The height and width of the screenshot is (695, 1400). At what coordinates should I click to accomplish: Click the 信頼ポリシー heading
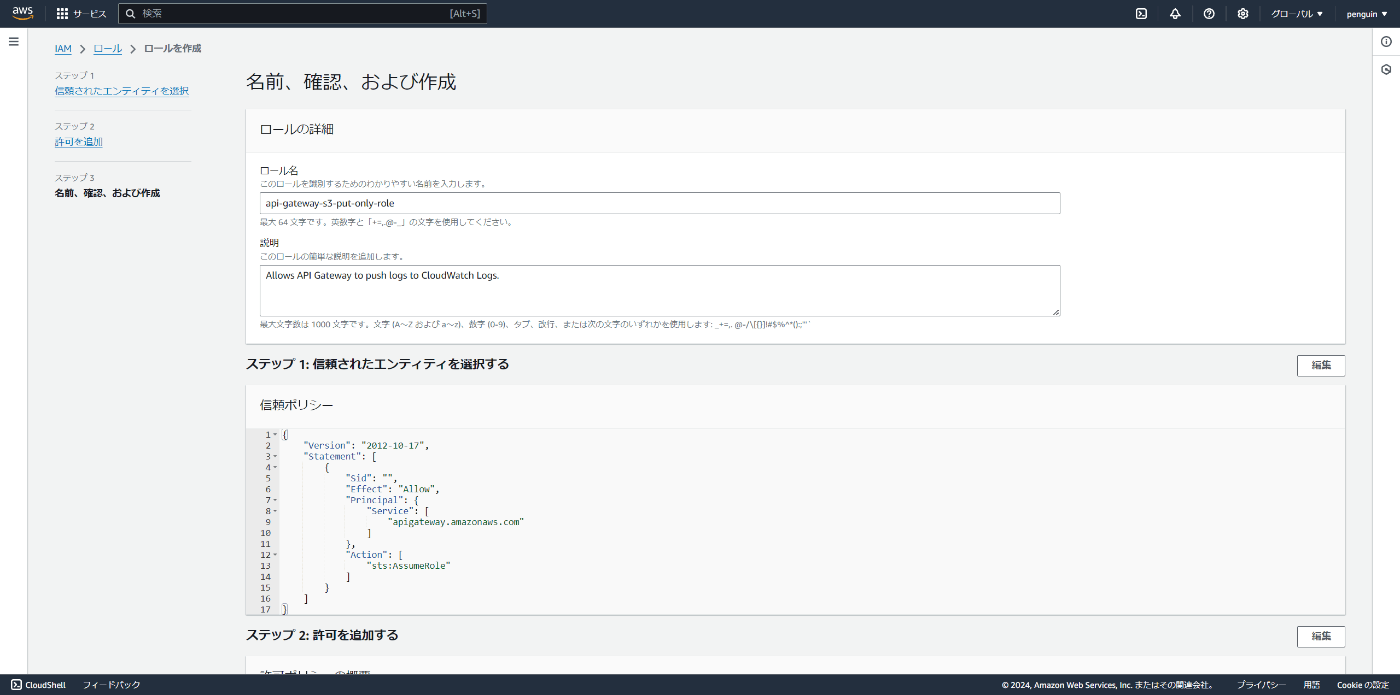pos(297,405)
